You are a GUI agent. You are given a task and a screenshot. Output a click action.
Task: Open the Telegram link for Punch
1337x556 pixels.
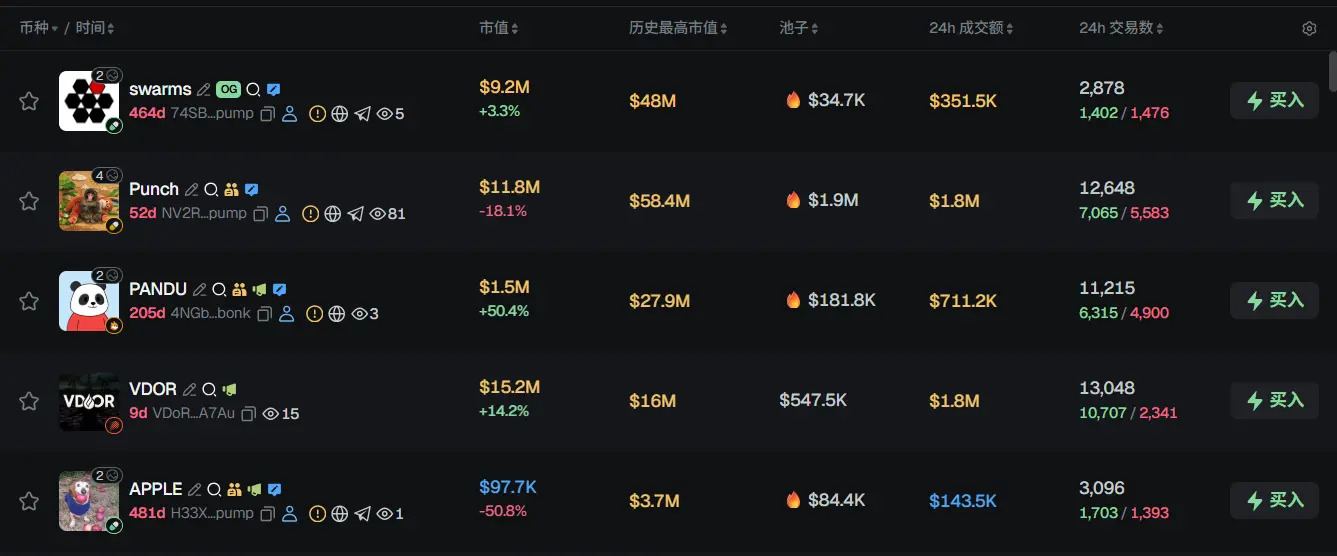pos(355,214)
